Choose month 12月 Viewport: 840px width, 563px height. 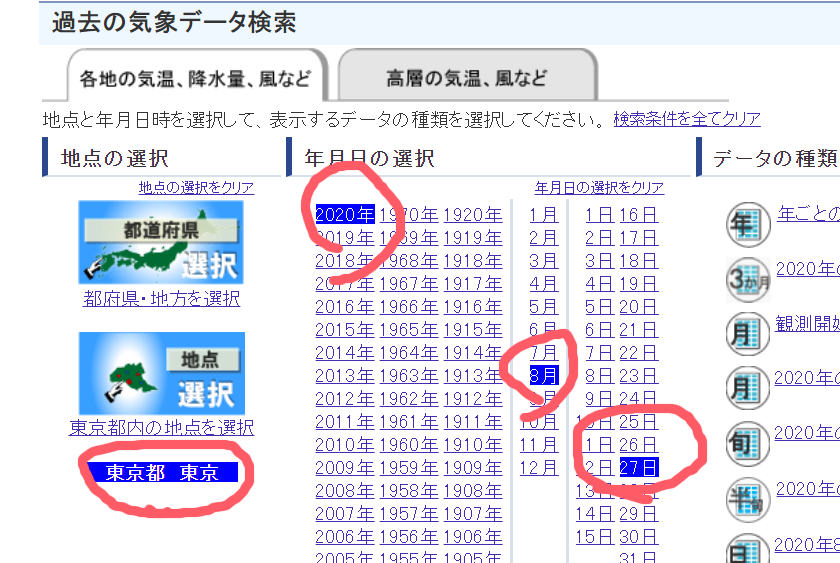539,468
